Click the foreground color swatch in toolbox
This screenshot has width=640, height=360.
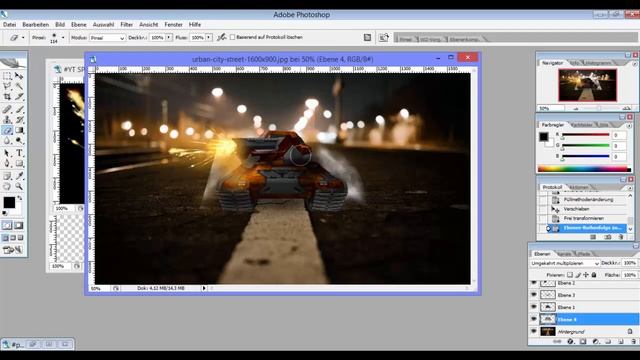pyautogui.click(x=9, y=202)
